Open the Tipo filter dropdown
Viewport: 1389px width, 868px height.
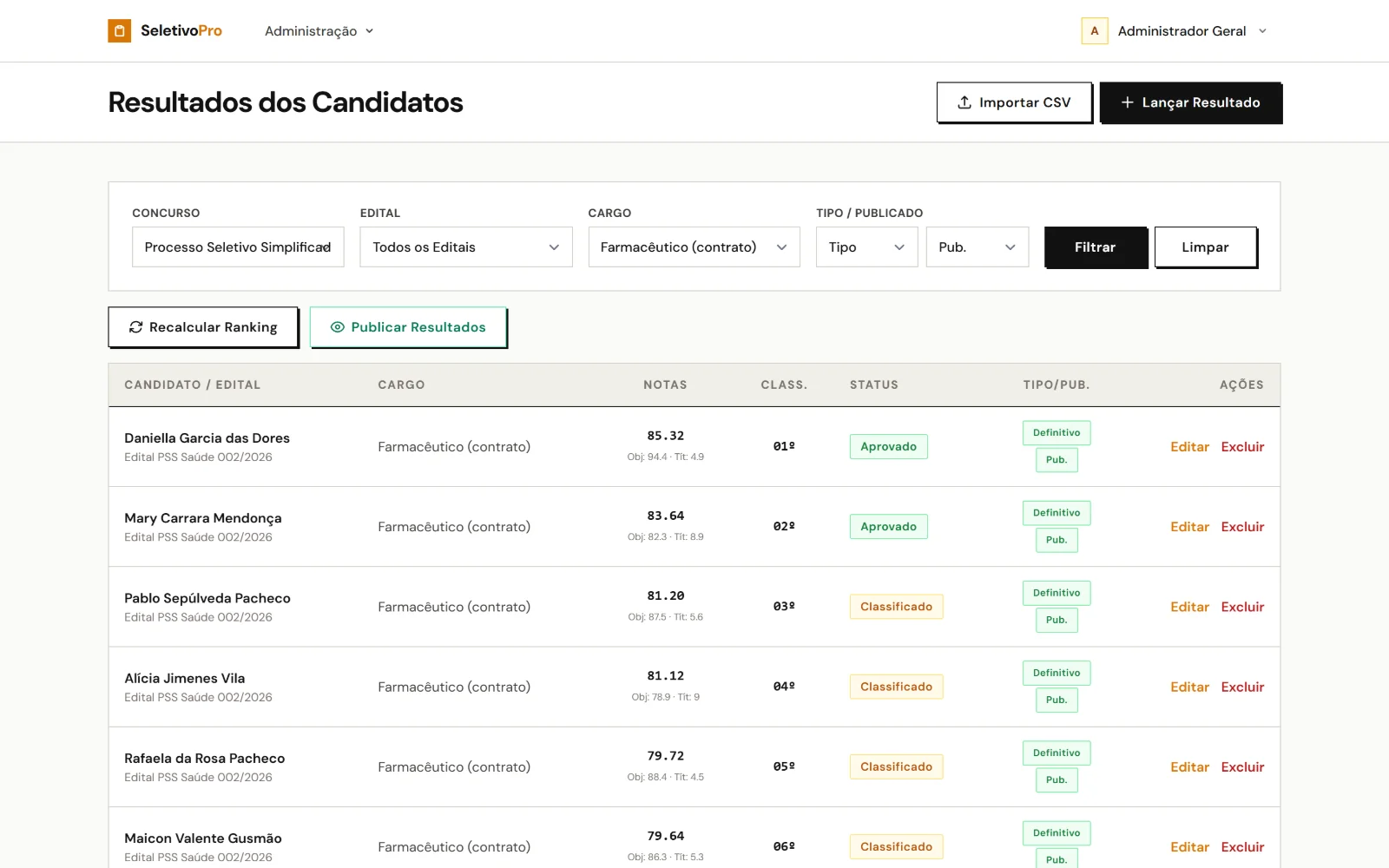tap(866, 247)
